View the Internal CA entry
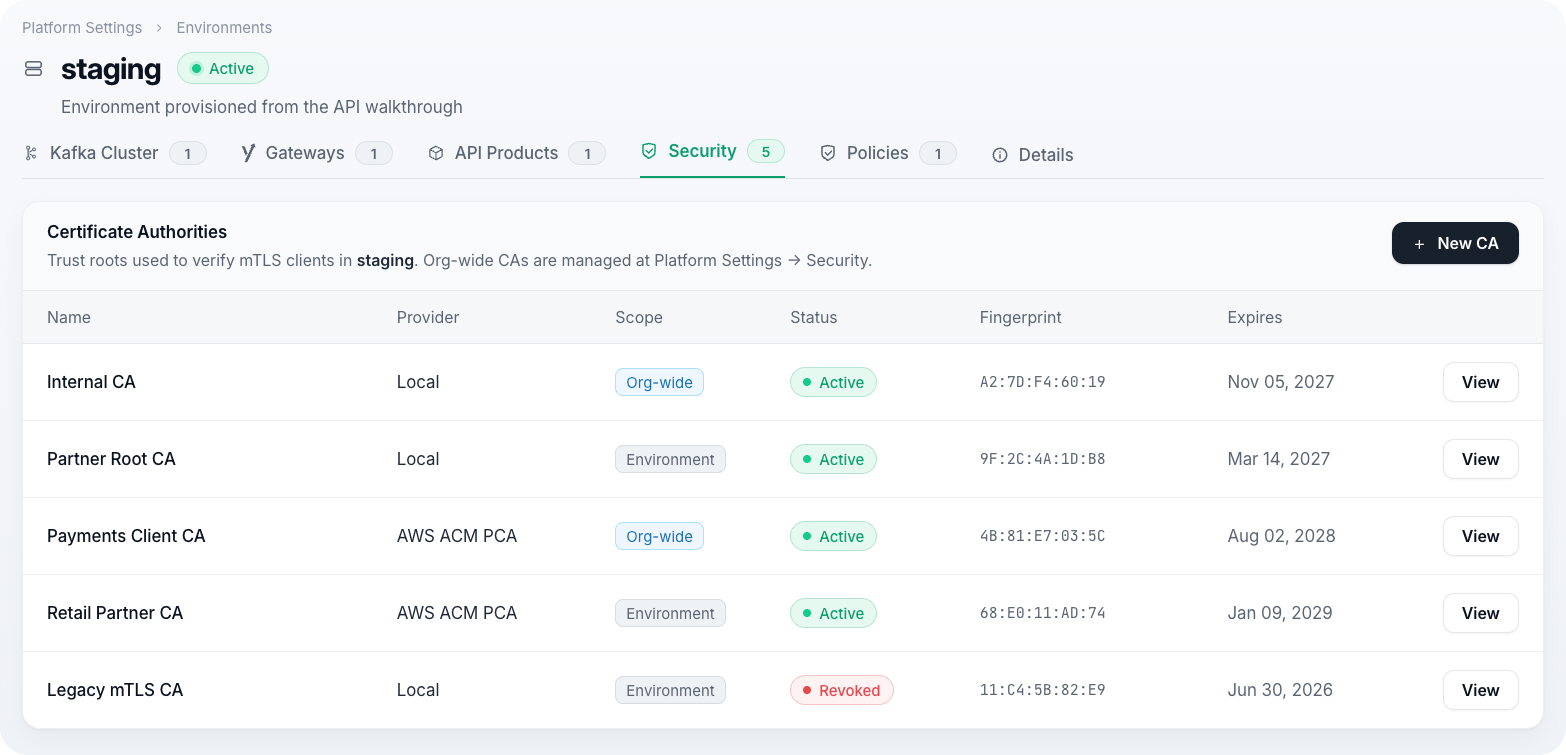Image resolution: width=1566 pixels, height=755 pixels. click(x=1480, y=382)
